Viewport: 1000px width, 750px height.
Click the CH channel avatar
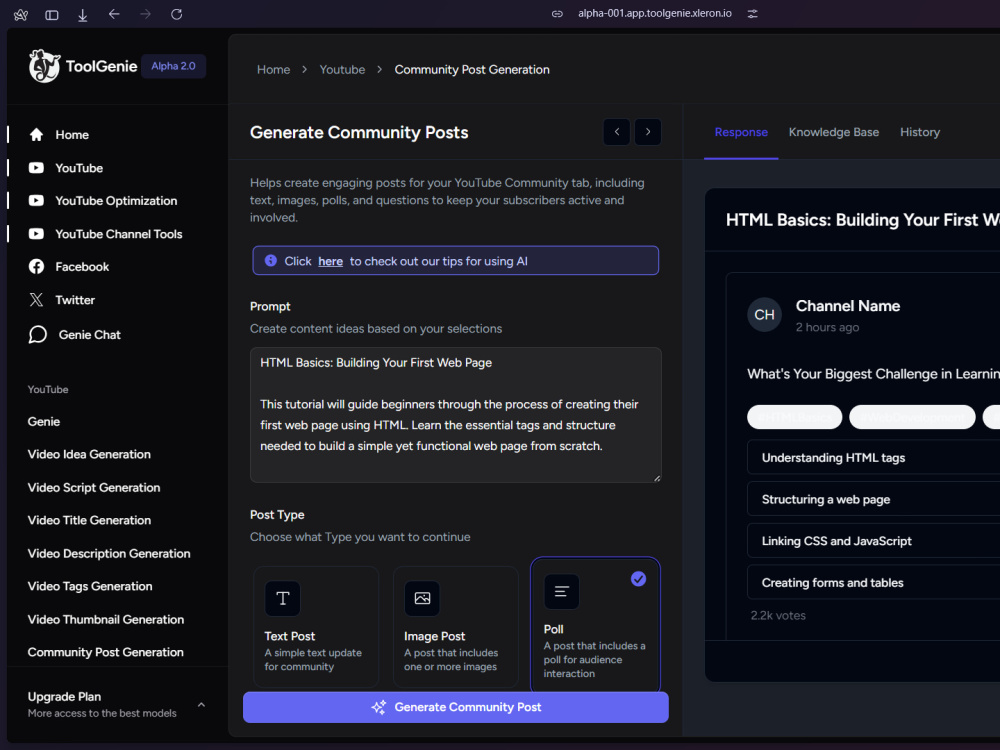point(765,314)
